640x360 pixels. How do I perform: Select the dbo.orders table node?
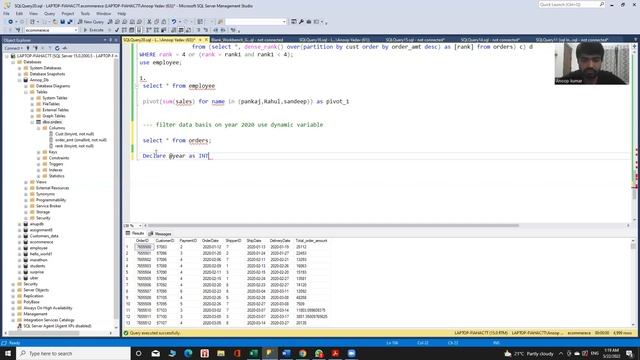[x=52, y=122]
